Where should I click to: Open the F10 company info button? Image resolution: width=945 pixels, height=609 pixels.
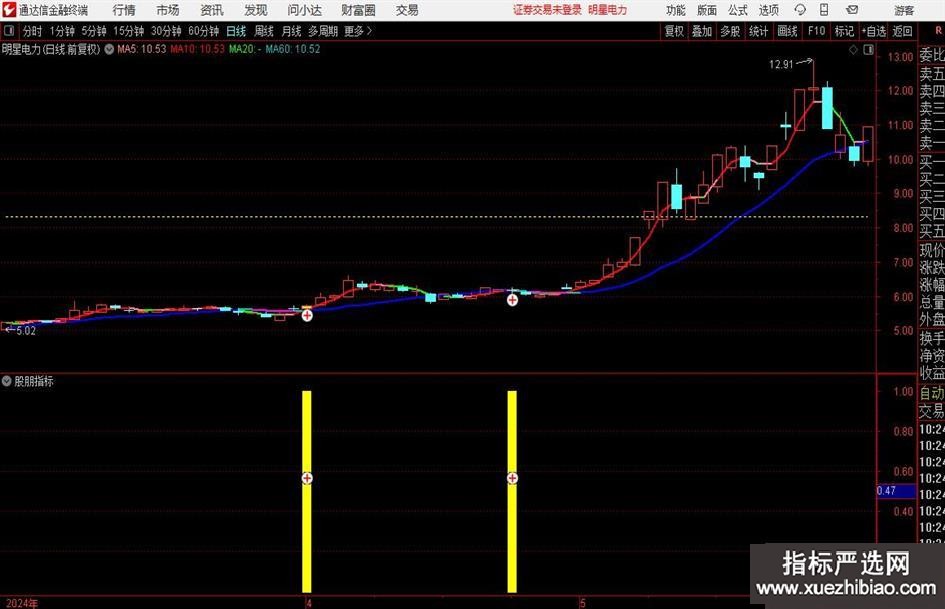[816, 31]
